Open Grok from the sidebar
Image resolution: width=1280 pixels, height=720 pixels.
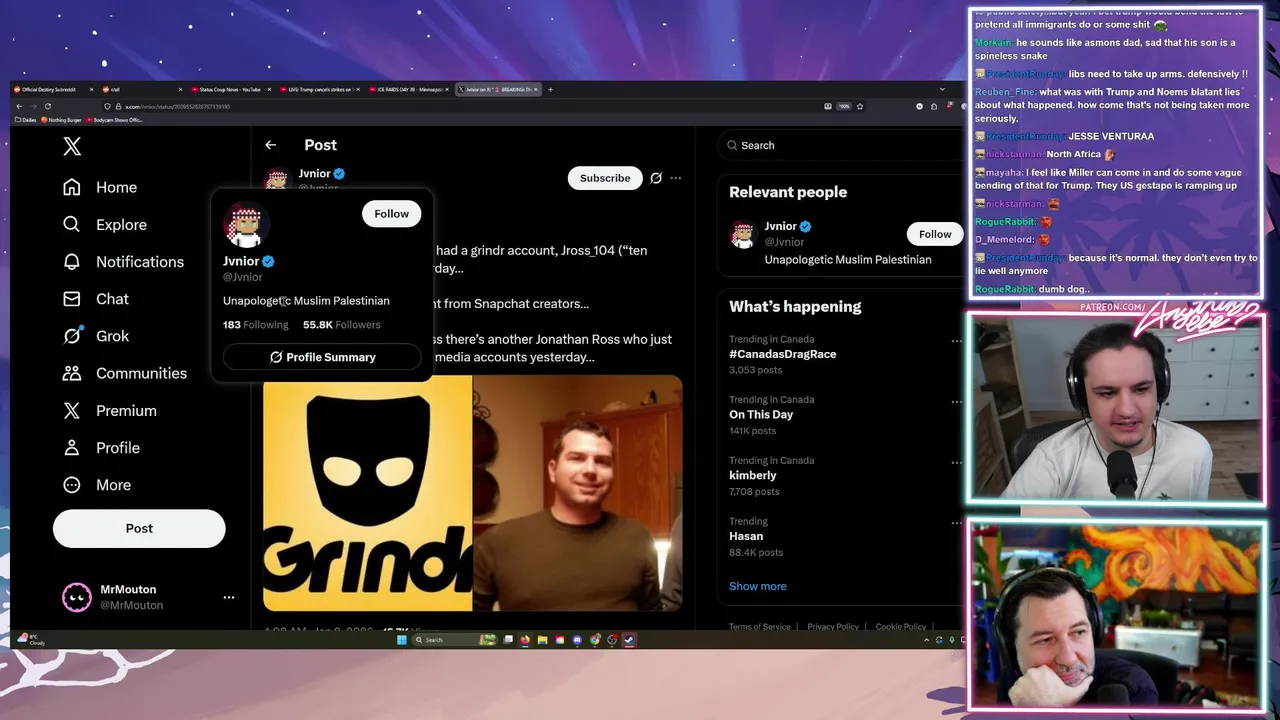pos(96,336)
